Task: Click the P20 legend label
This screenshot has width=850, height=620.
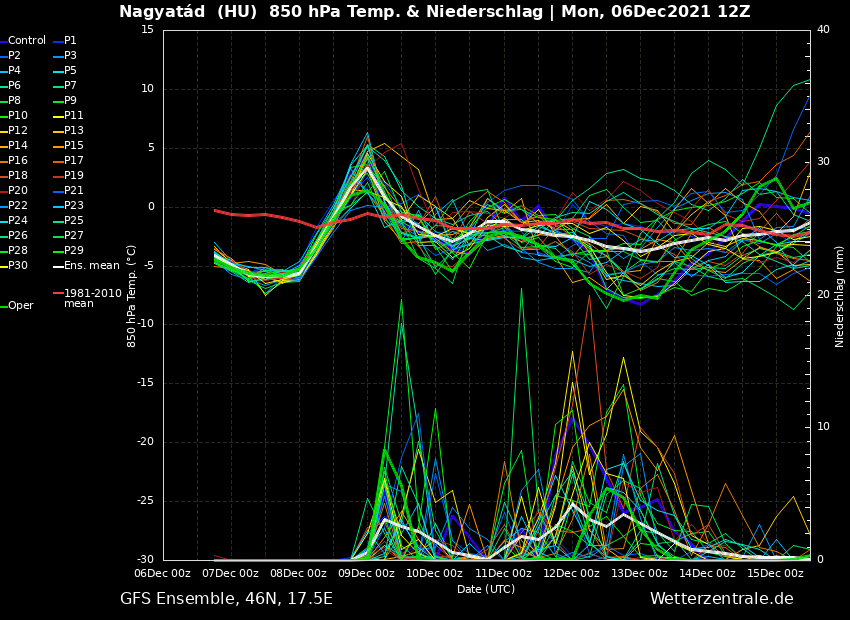Action: 18,191
